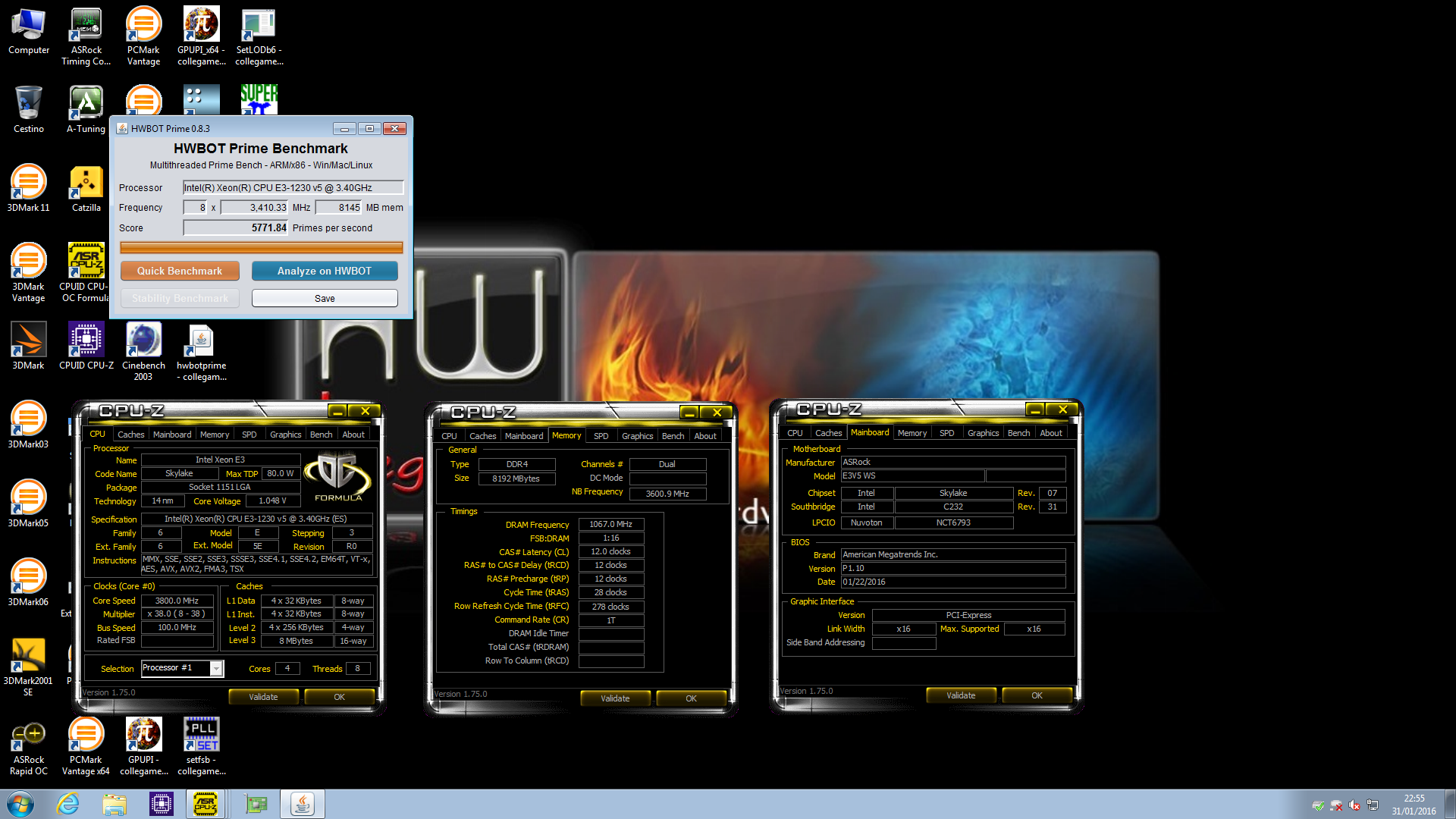Click the ASRock CPU-Z taskbar button

pos(206,804)
